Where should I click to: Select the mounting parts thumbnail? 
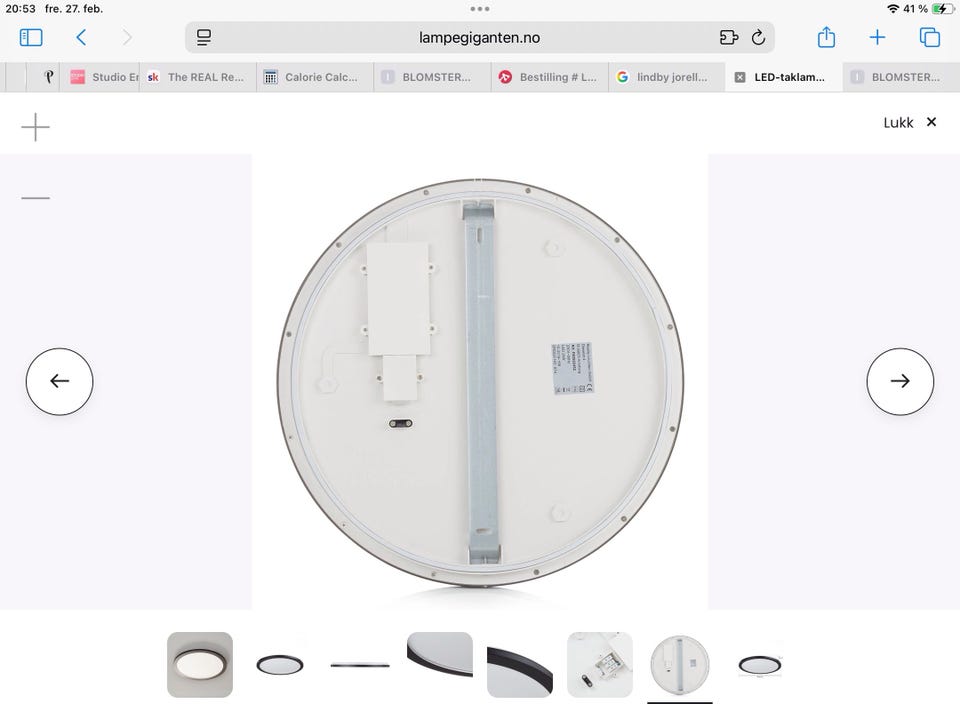pyautogui.click(x=600, y=664)
